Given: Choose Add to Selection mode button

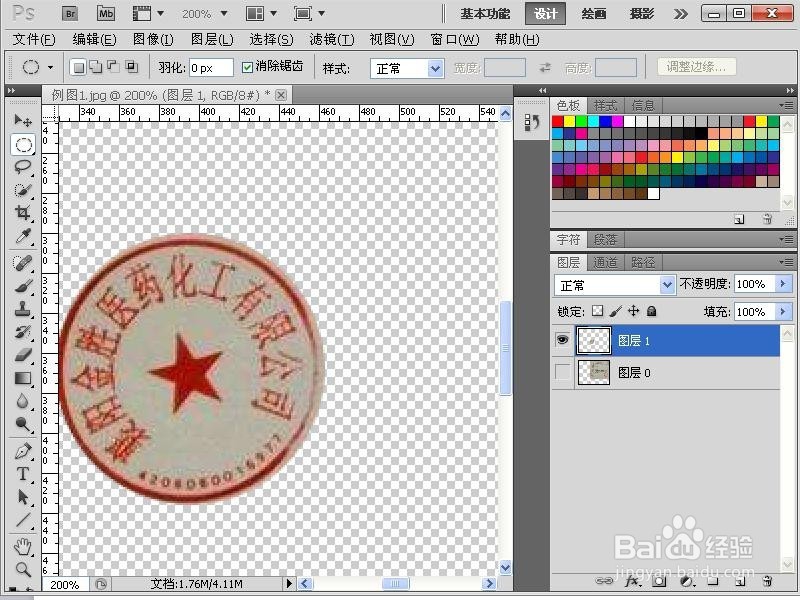Looking at the screenshot, I should point(95,67).
